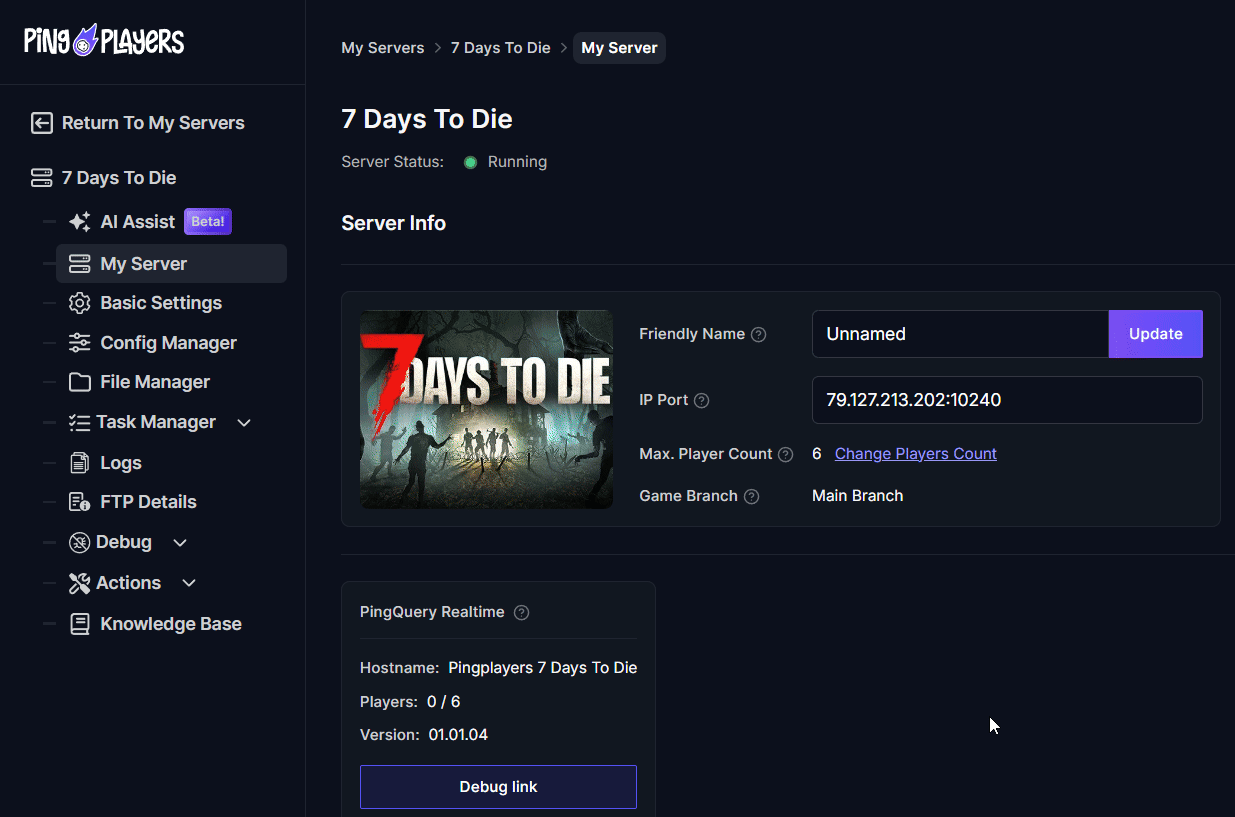Click the Actions tools icon
The height and width of the screenshot is (817, 1235).
pos(79,583)
